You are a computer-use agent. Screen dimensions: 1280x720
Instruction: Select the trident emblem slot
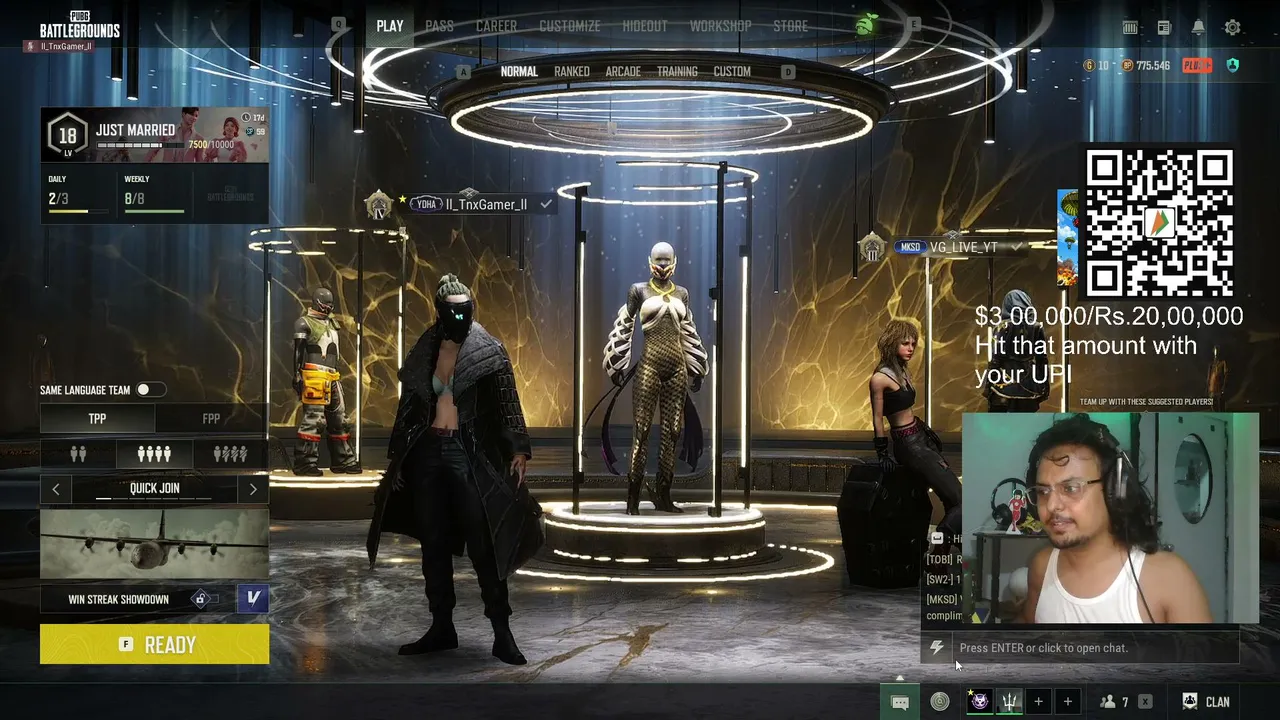[1009, 702]
